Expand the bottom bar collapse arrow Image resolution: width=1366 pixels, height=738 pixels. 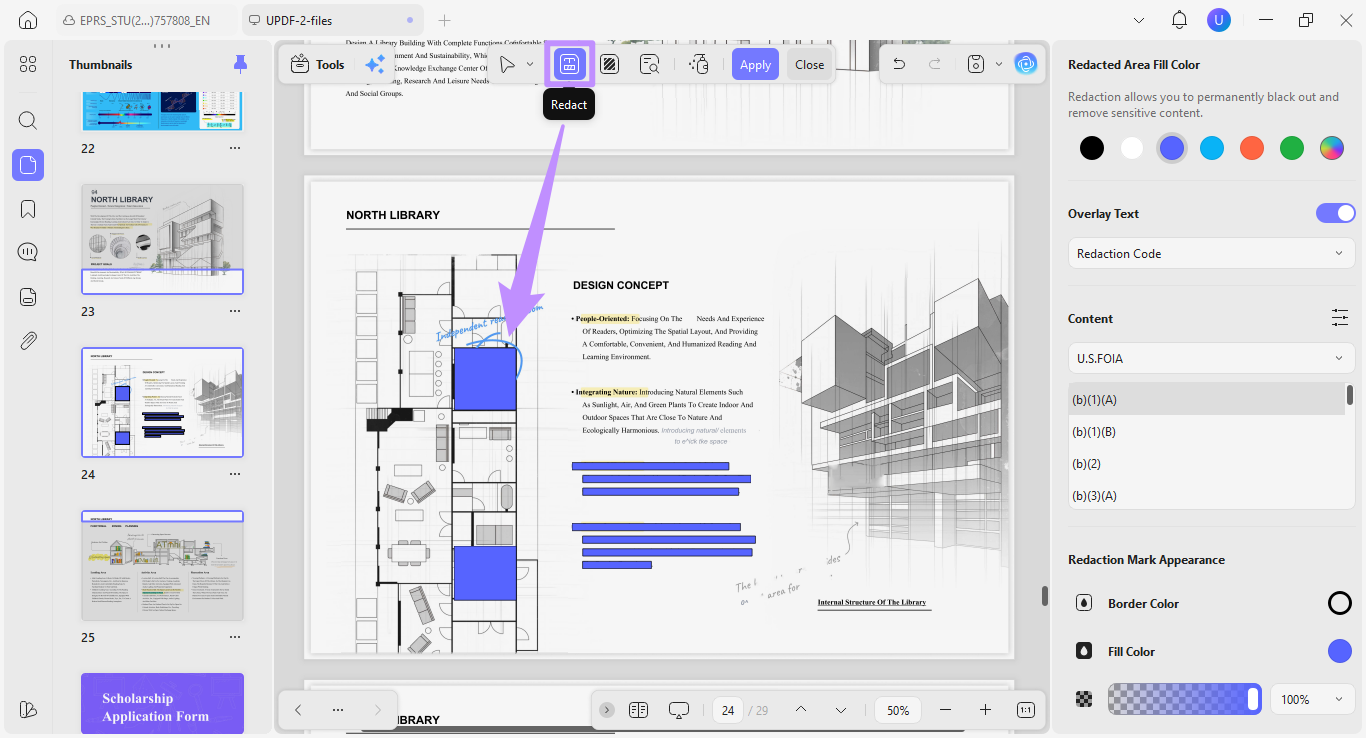tap(607, 710)
